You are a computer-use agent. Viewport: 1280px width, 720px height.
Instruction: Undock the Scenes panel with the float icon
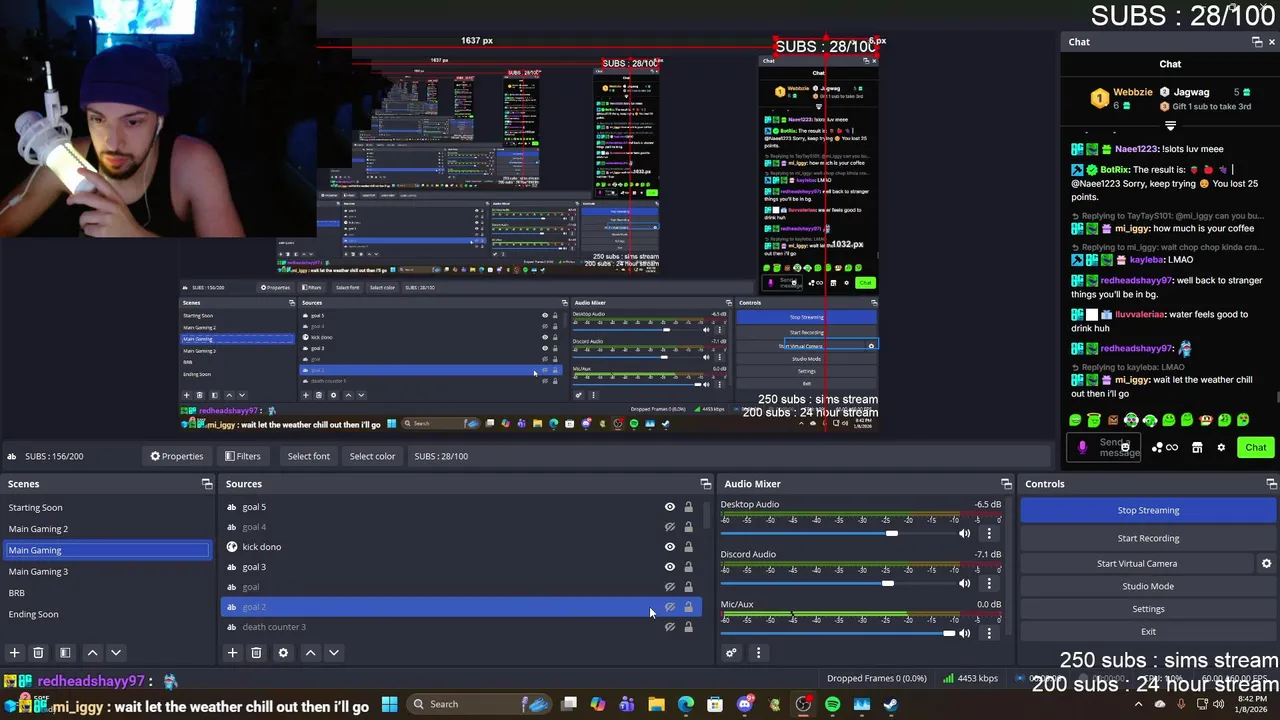tap(207, 484)
